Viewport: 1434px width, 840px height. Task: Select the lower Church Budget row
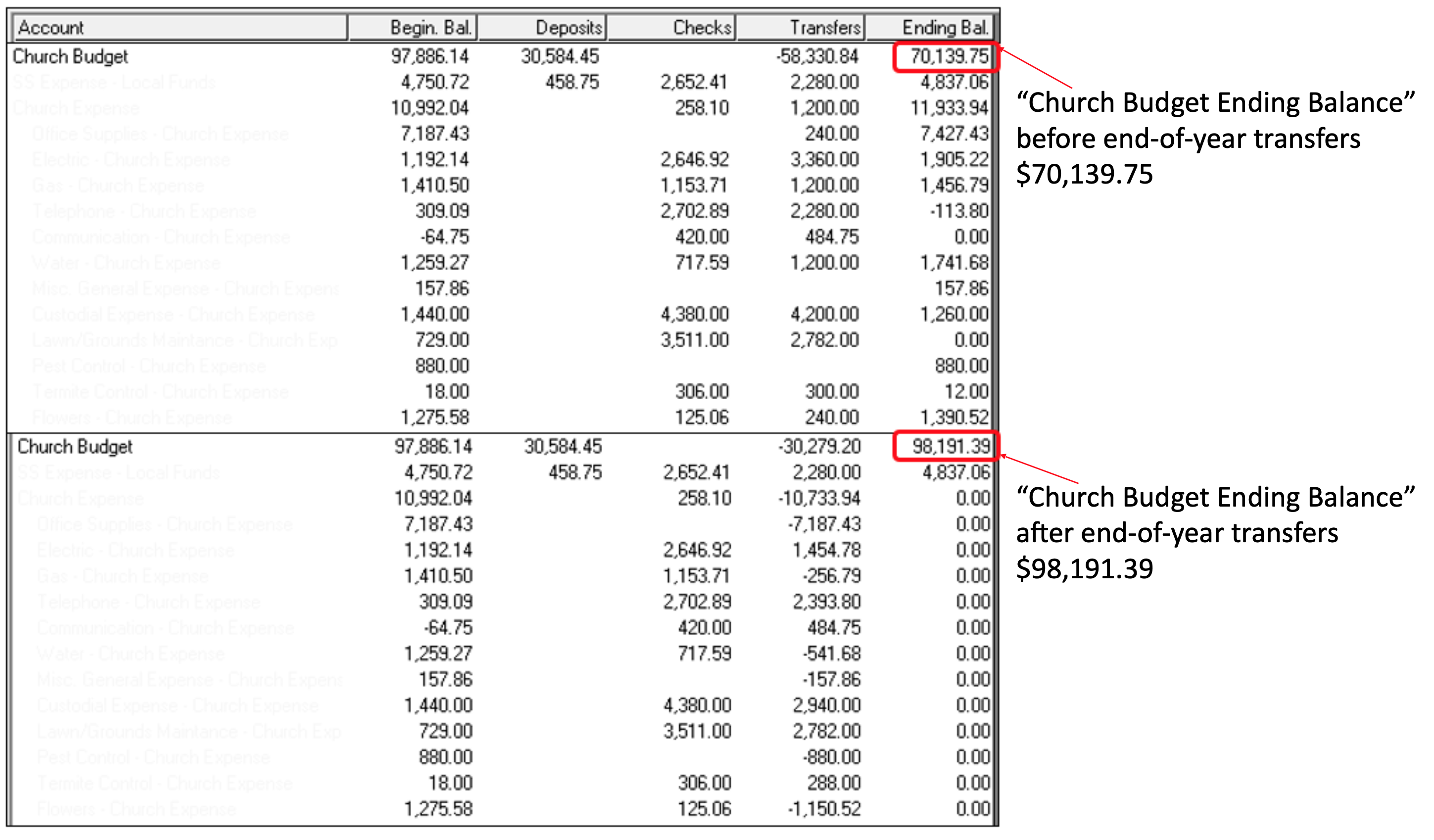(75, 446)
